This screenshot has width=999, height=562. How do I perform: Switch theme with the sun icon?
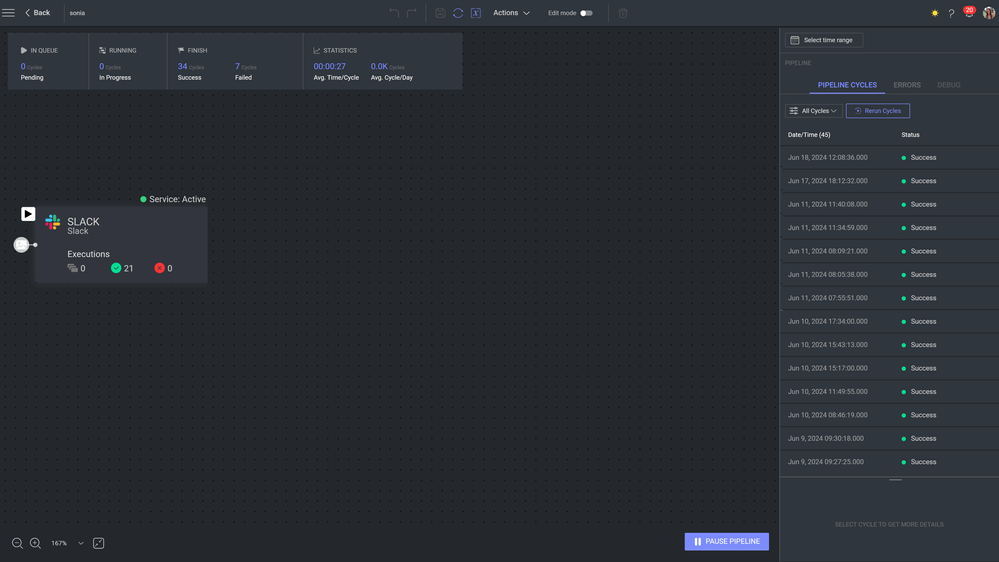[935, 13]
